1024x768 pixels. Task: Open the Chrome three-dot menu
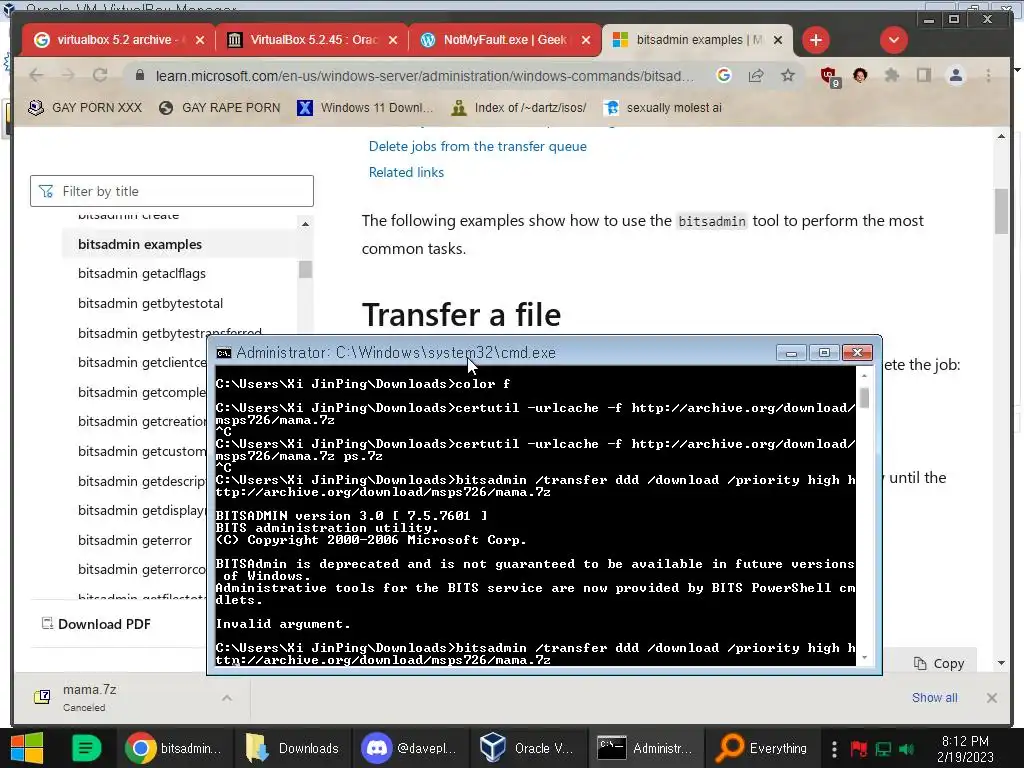pos(989,75)
